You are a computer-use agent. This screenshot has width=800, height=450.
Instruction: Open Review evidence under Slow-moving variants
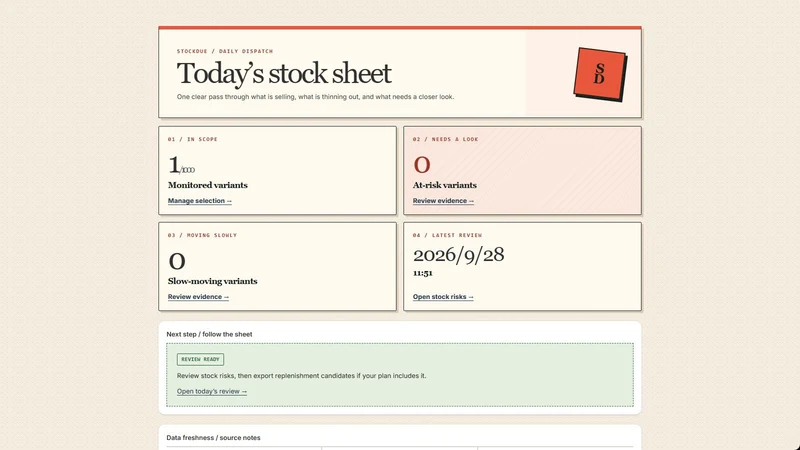198,297
